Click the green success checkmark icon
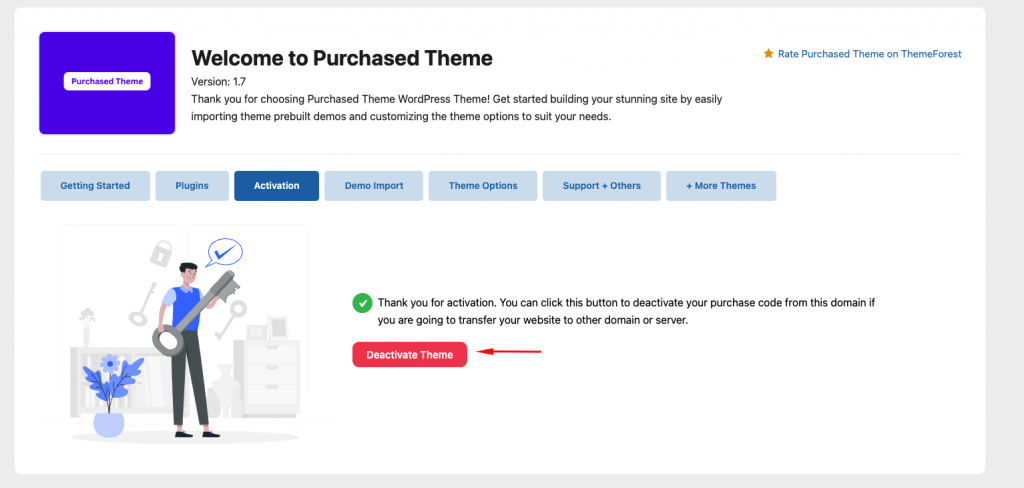The height and width of the screenshot is (488, 1024). click(361, 303)
